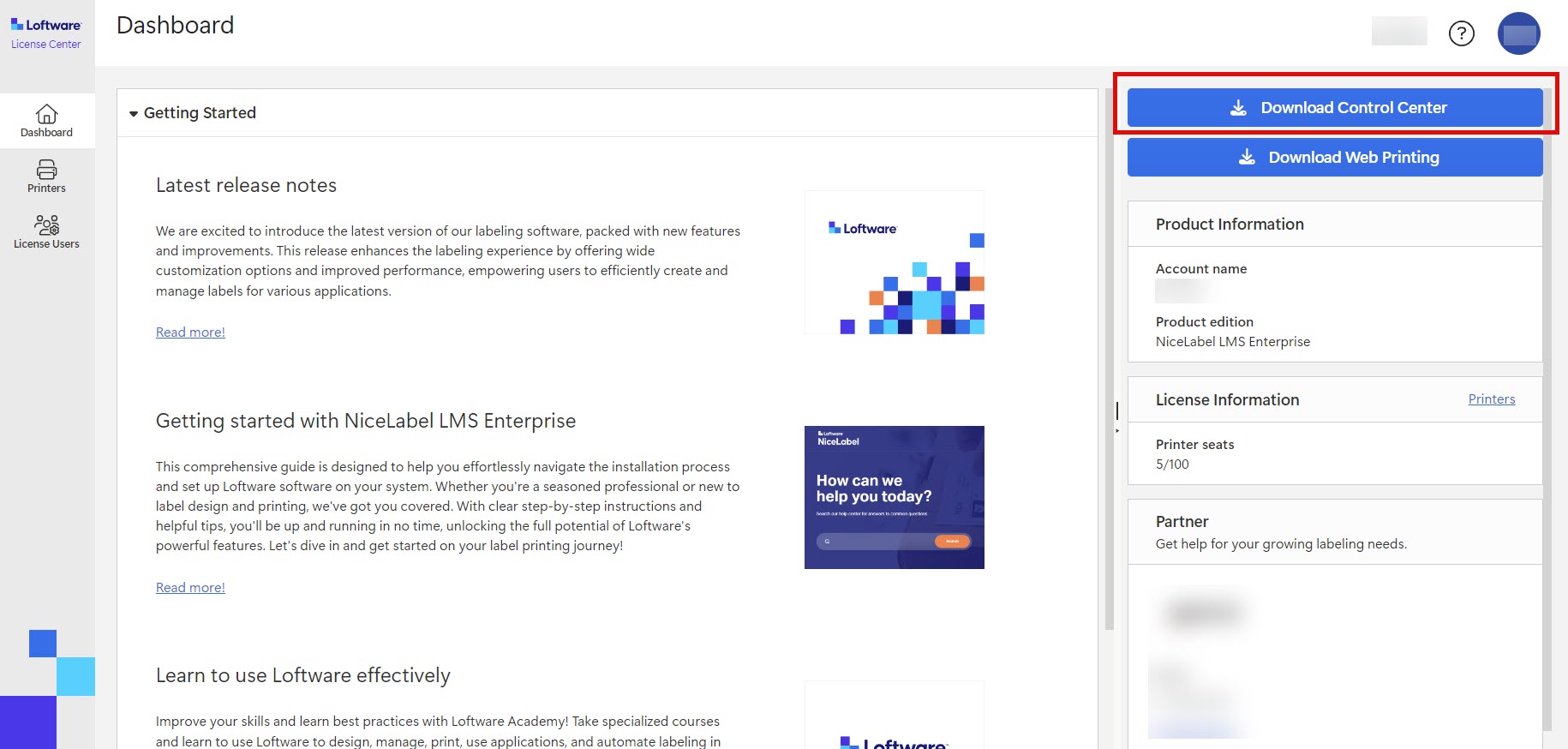Click the Printer seats 5/100 value
Viewport: 1568px width, 749px height.
click(x=1172, y=464)
